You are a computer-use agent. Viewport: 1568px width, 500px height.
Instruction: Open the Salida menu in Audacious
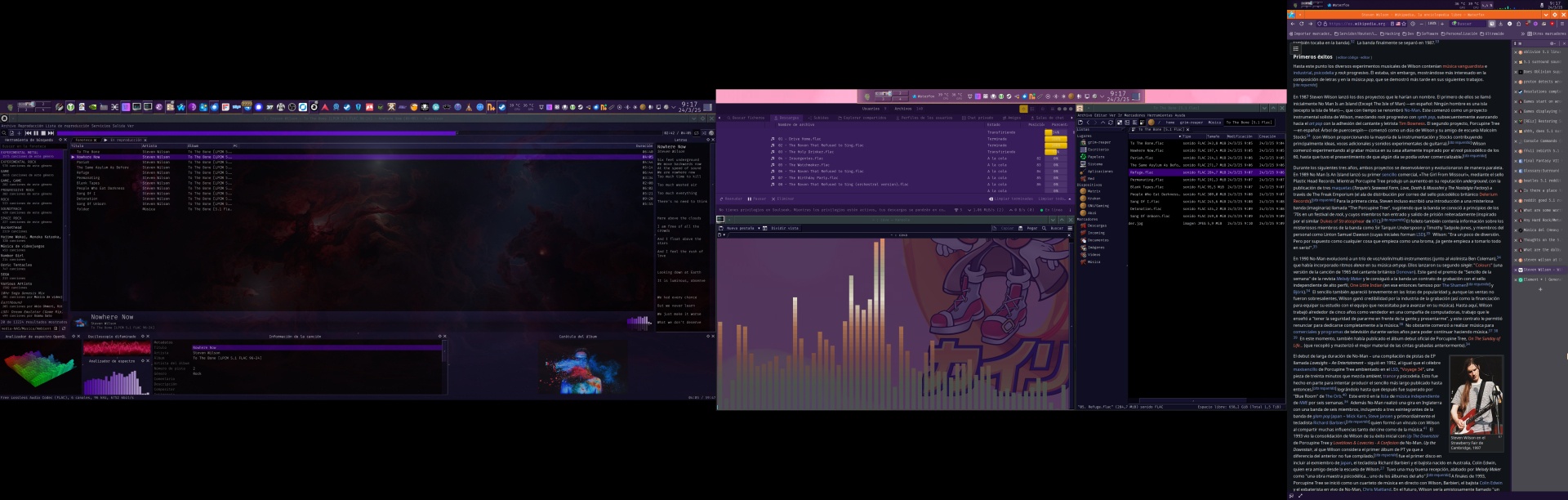pos(118,126)
